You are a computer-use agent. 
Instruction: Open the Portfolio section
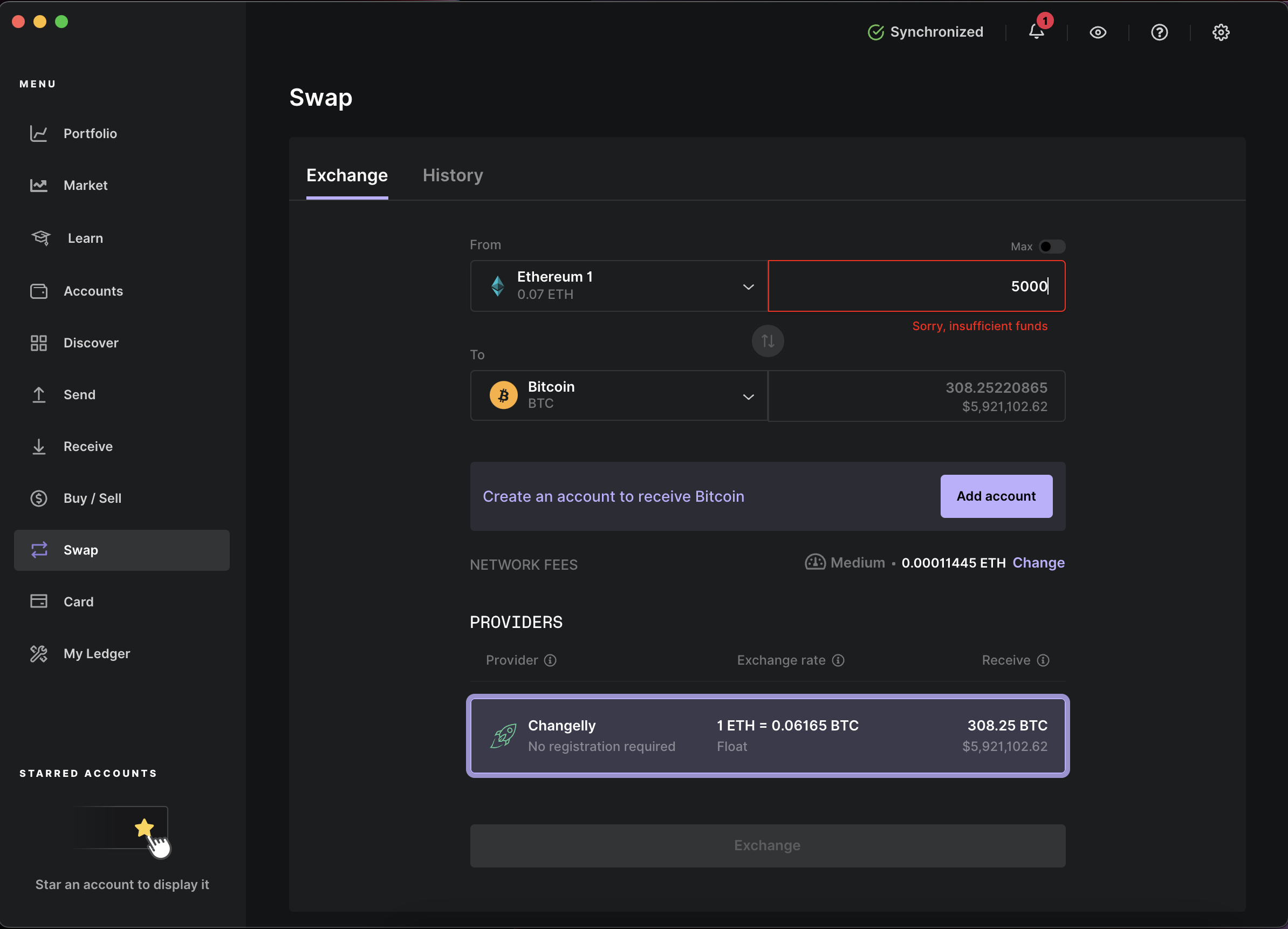pos(91,134)
